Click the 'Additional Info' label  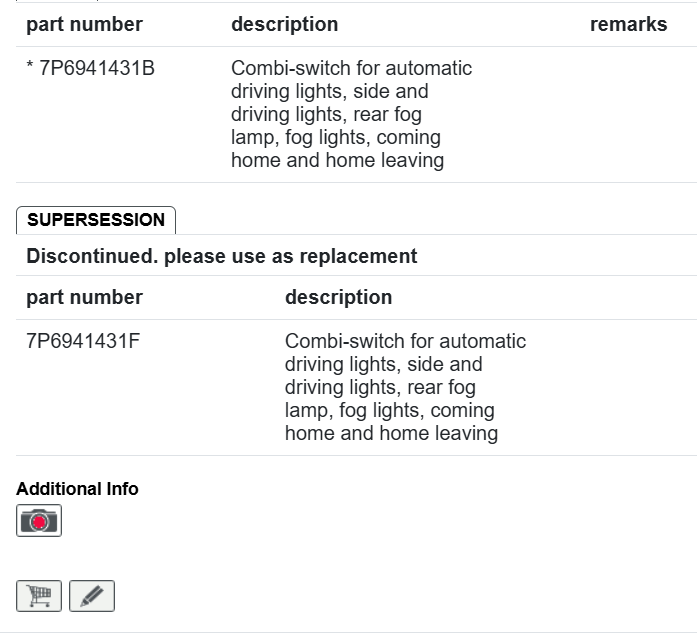click(x=77, y=489)
